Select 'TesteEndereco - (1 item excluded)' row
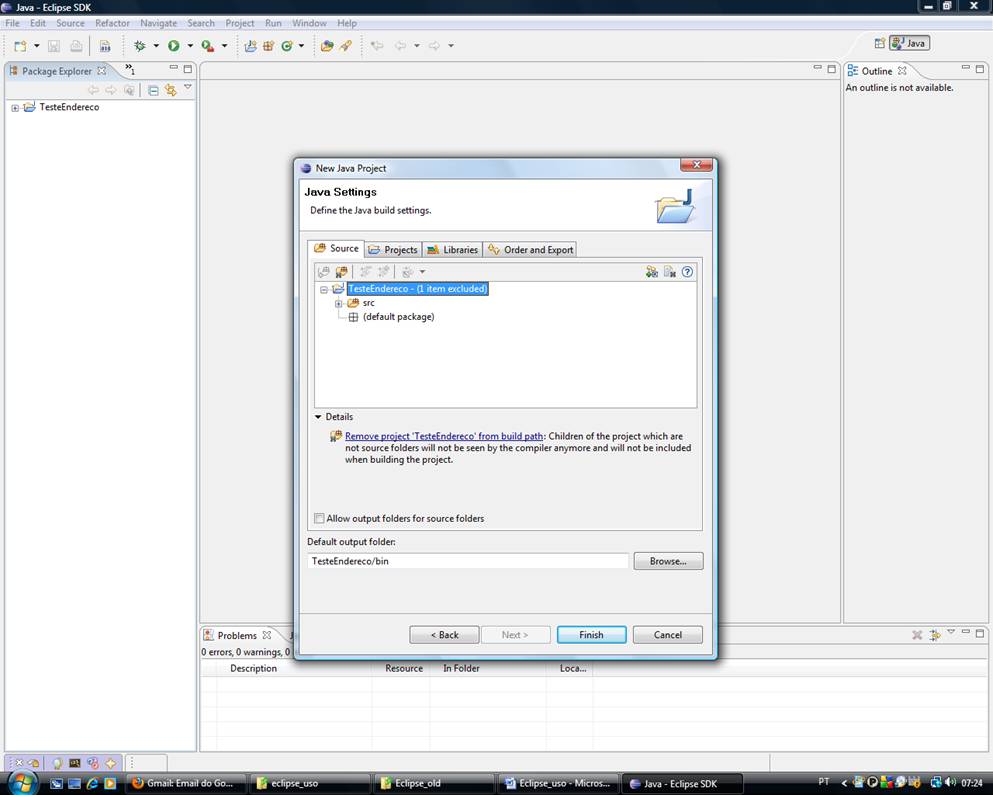Image resolution: width=993 pixels, height=795 pixels. pos(417,289)
